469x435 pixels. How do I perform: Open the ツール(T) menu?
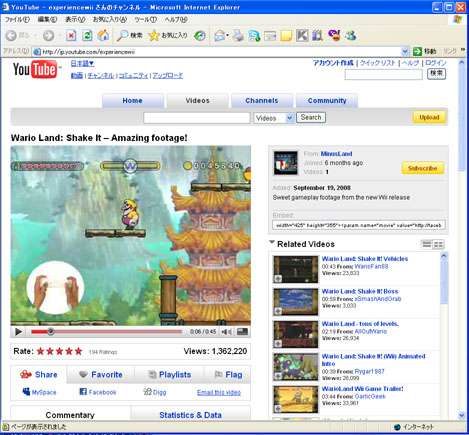pos(145,20)
